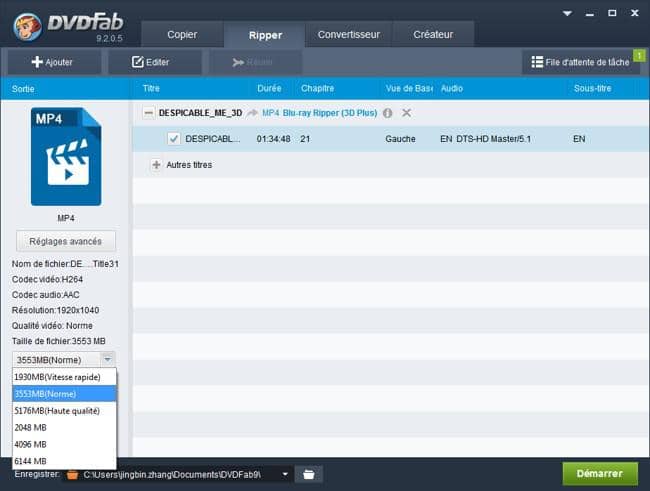650x491 pixels.
Task: Open the save path dropdown arrow
Action: [x=285, y=474]
